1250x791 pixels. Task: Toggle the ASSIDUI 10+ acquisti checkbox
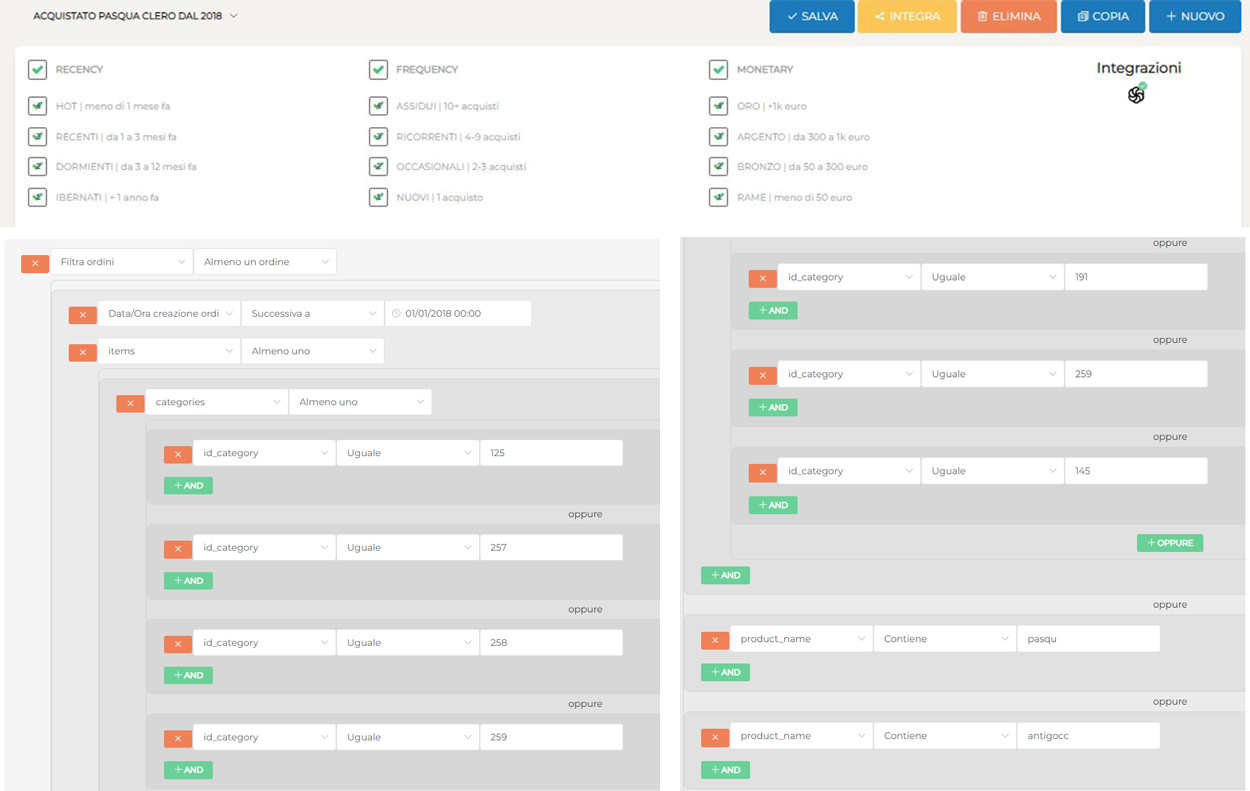[x=378, y=106]
